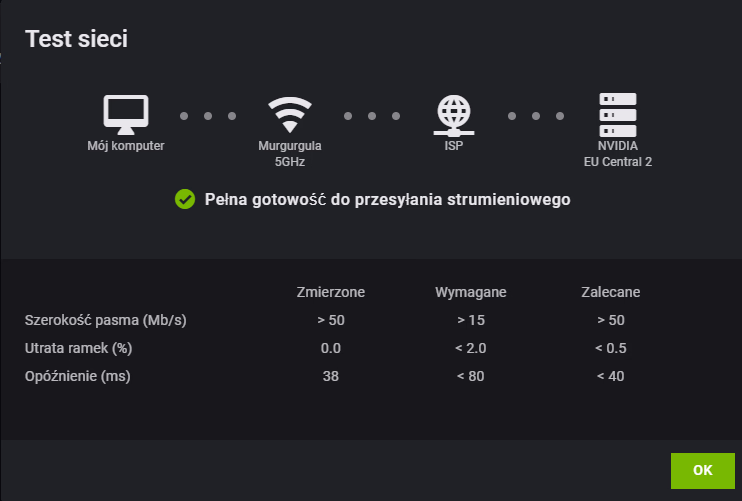742x501 pixels.
Task: Click the Zmierzone column header
Action: (331, 292)
